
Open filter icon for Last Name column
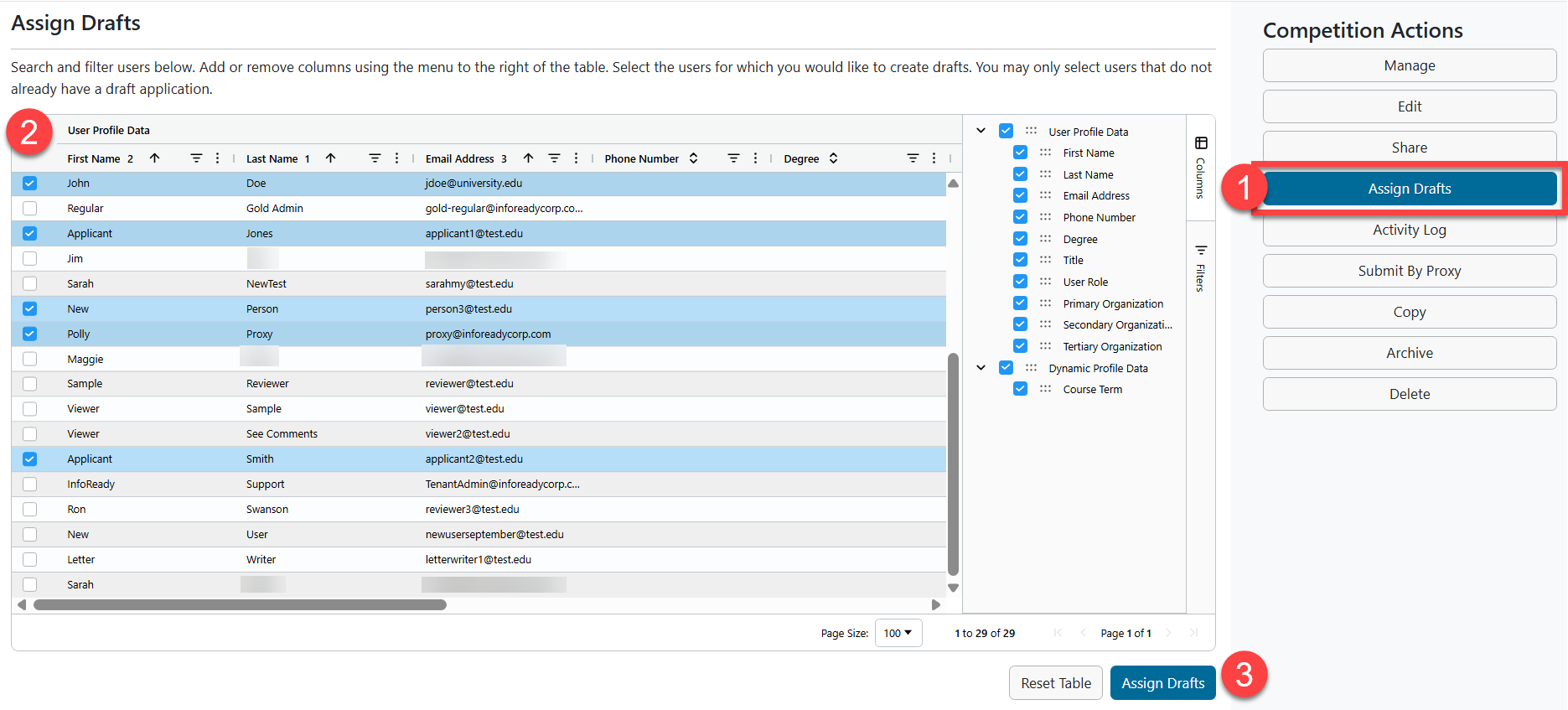375,158
